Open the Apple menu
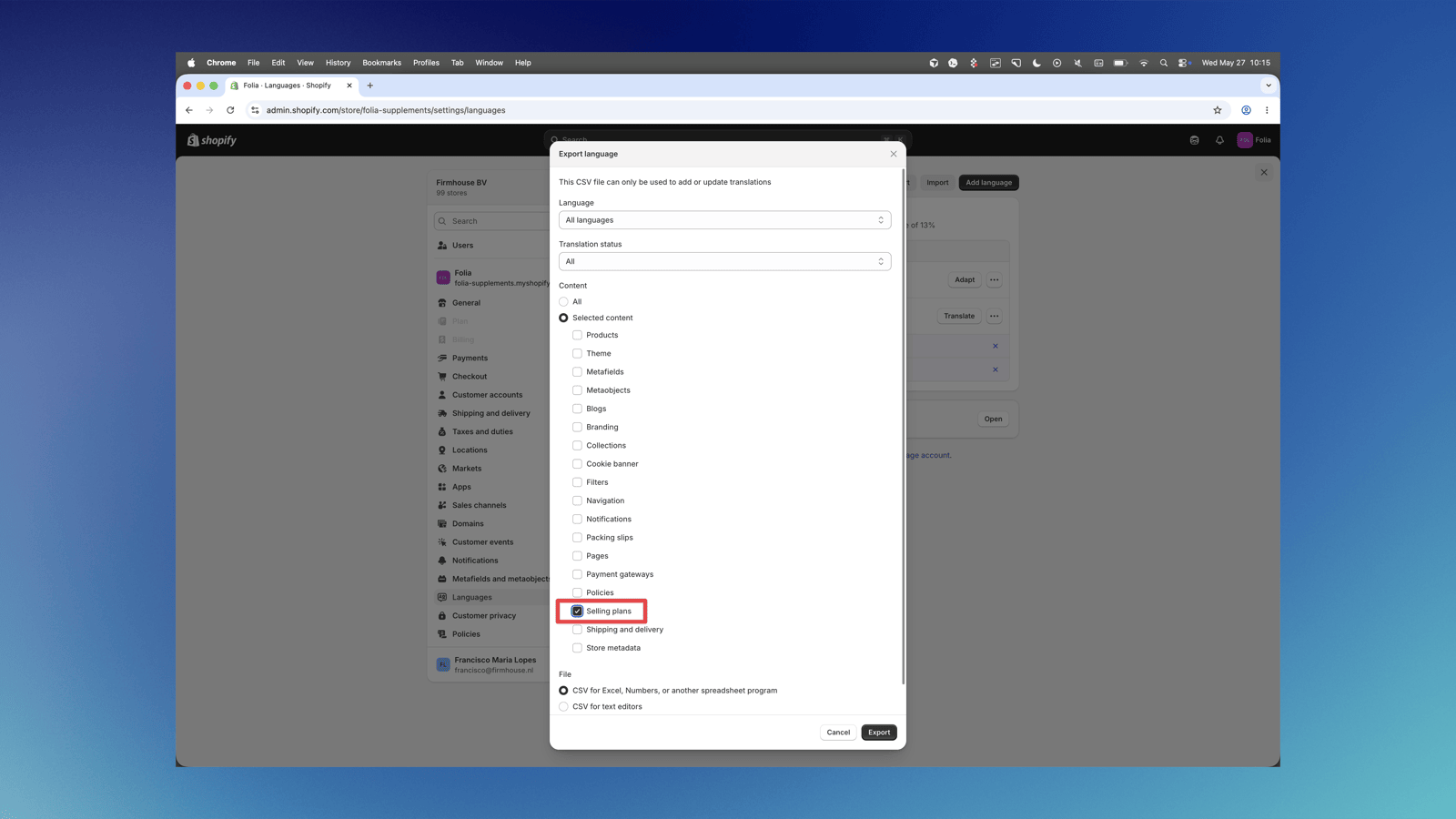 click(x=191, y=63)
